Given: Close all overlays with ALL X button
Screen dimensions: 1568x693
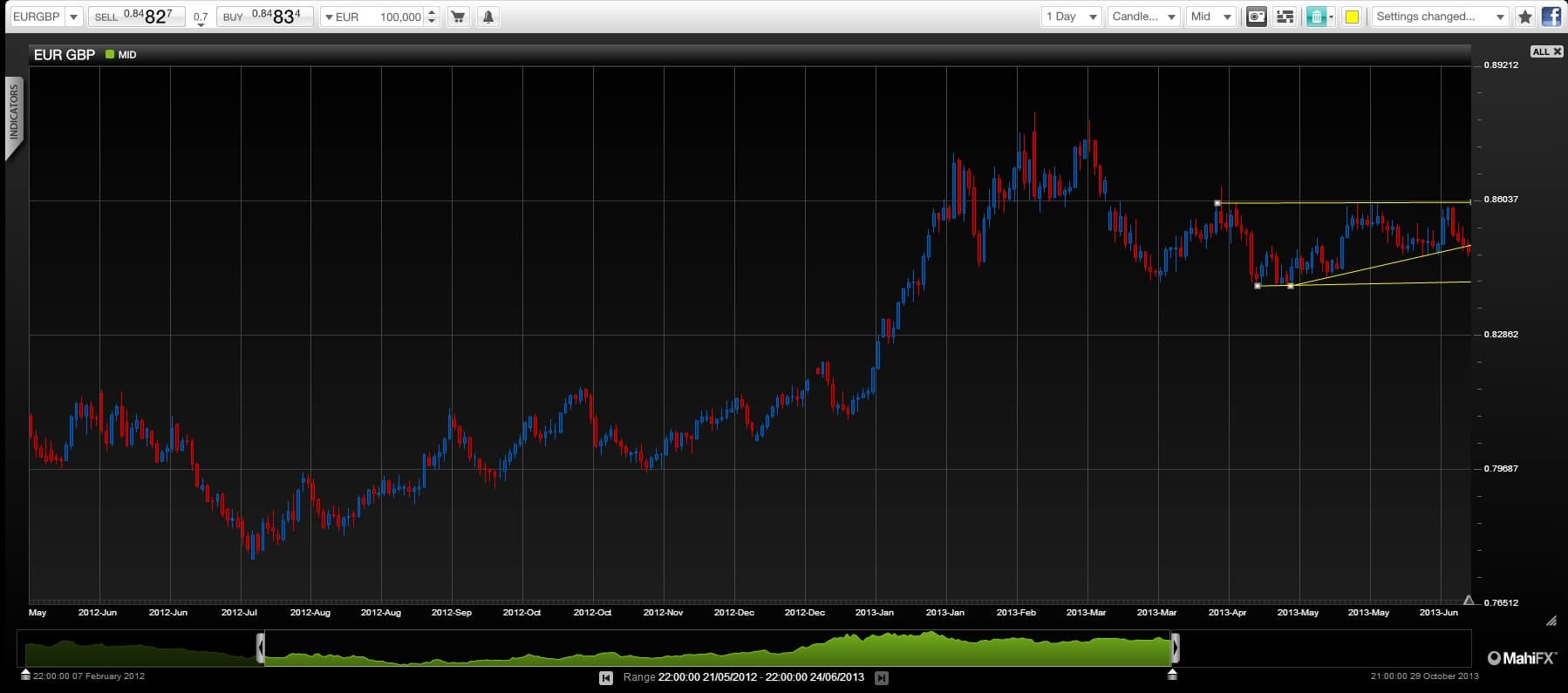Looking at the screenshot, I should [x=1546, y=51].
